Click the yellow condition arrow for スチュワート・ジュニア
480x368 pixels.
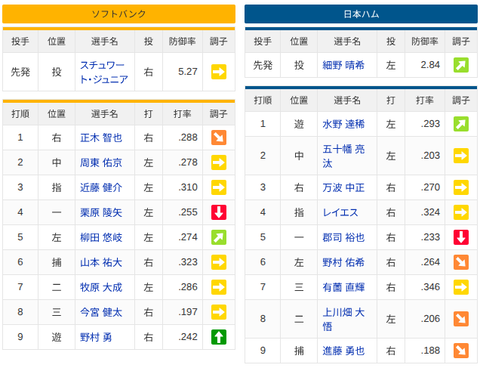[x=219, y=72]
